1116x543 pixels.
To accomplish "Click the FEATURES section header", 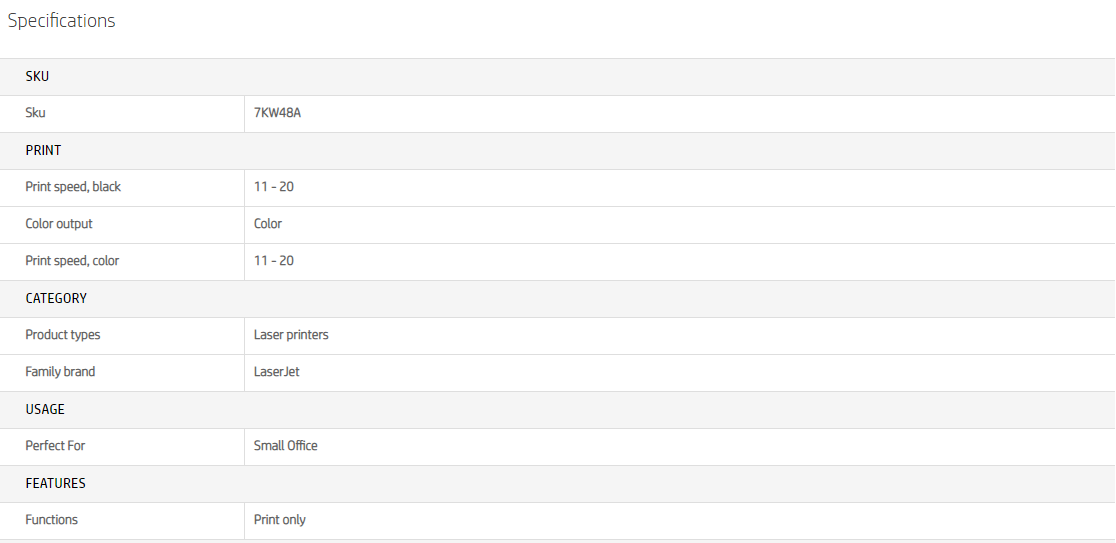I will point(55,483).
